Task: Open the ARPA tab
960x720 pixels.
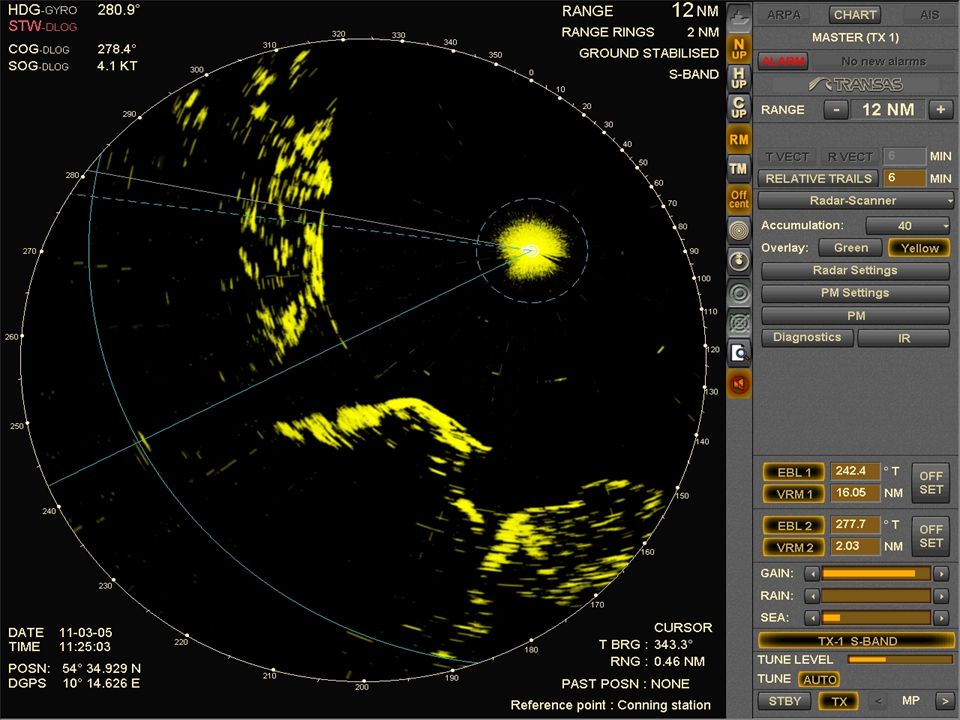Action: tap(784, 15)
